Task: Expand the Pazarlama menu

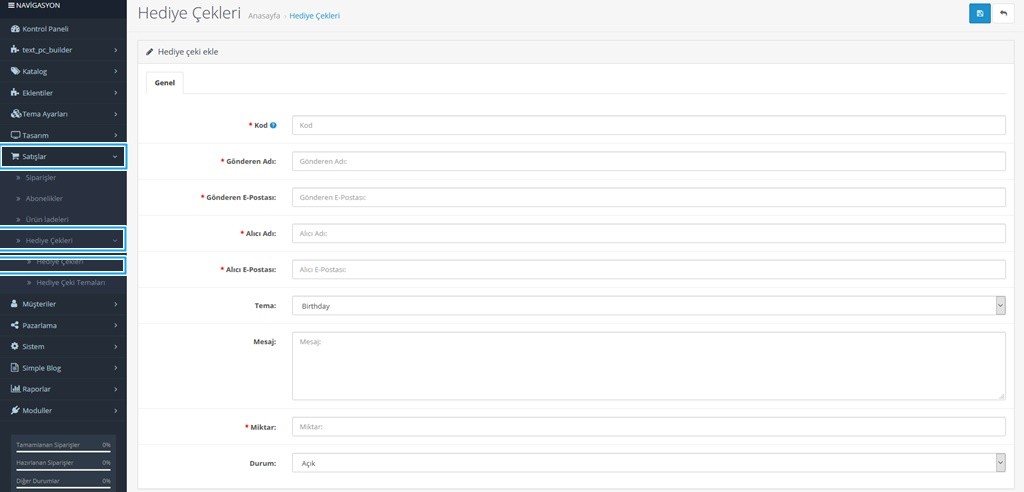Action: (x=63, y=325)
